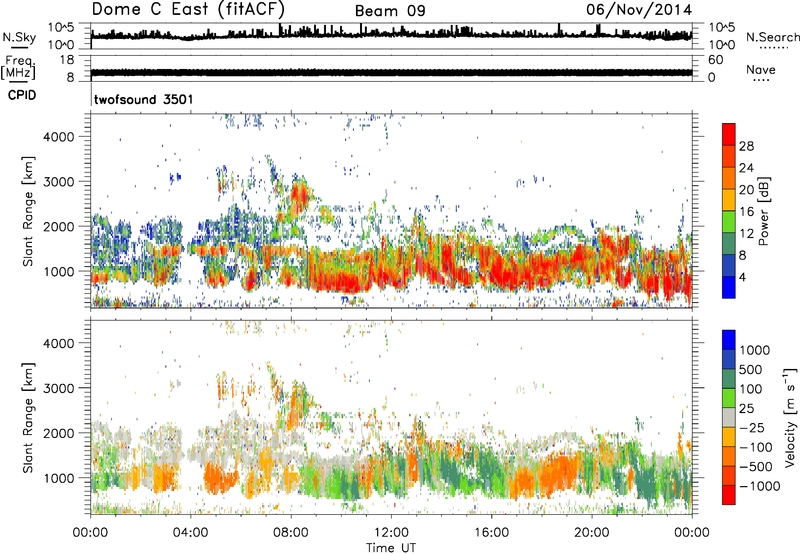Click the 'Time UT' axis label
800x554 pixels.
click(391, 548)
